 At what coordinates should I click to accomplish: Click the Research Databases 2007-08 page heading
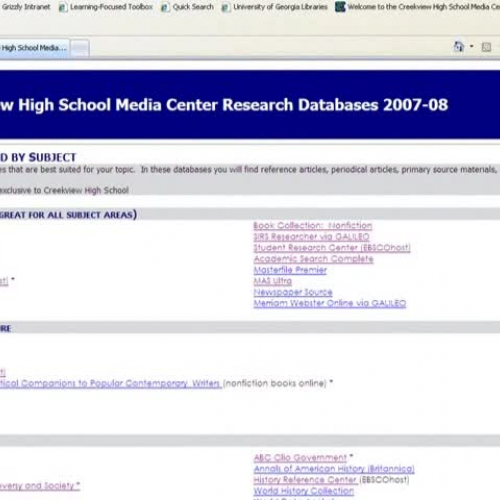(224, 105)
